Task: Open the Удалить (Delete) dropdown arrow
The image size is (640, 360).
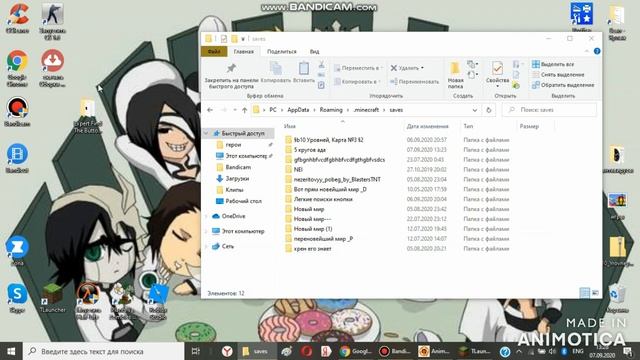Action: coord(422,68)
